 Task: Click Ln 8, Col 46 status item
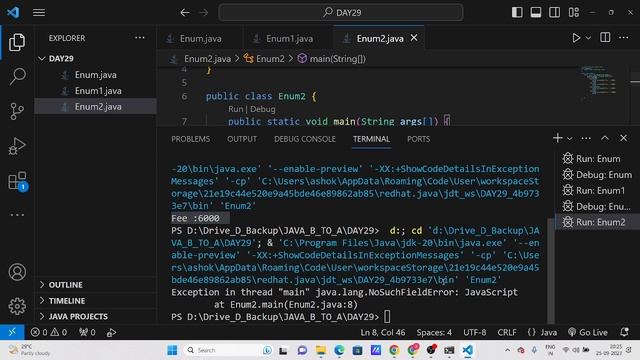click(382, 332)
